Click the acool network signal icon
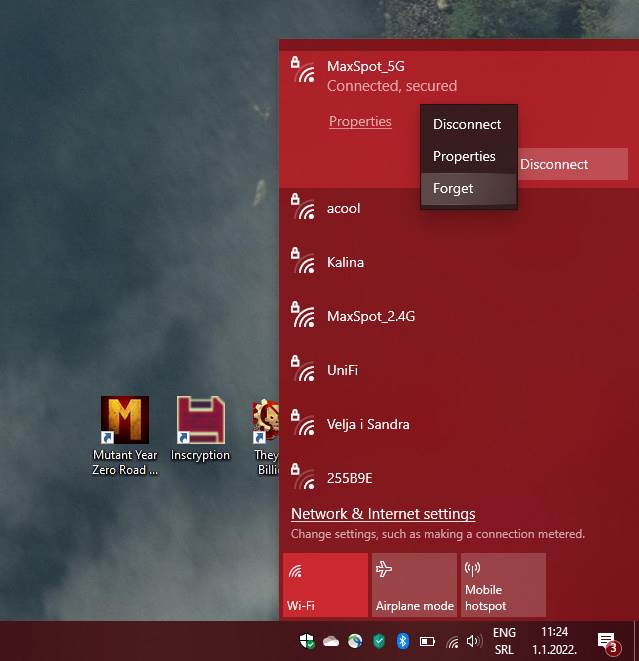The width and height of the screenshot is (639, 661). (x=303, y=207)
